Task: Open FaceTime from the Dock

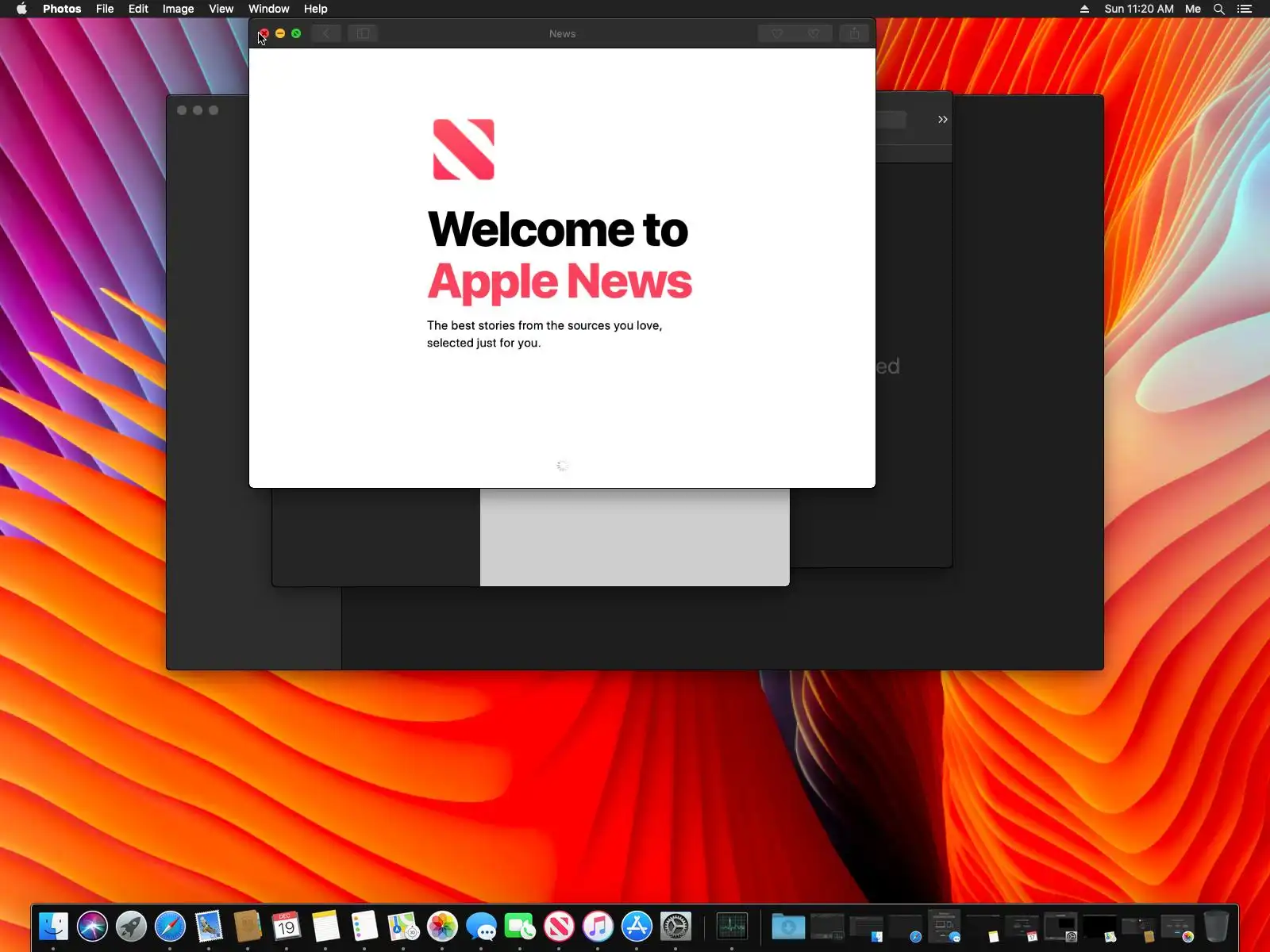Action: click(x=520, y=925)
